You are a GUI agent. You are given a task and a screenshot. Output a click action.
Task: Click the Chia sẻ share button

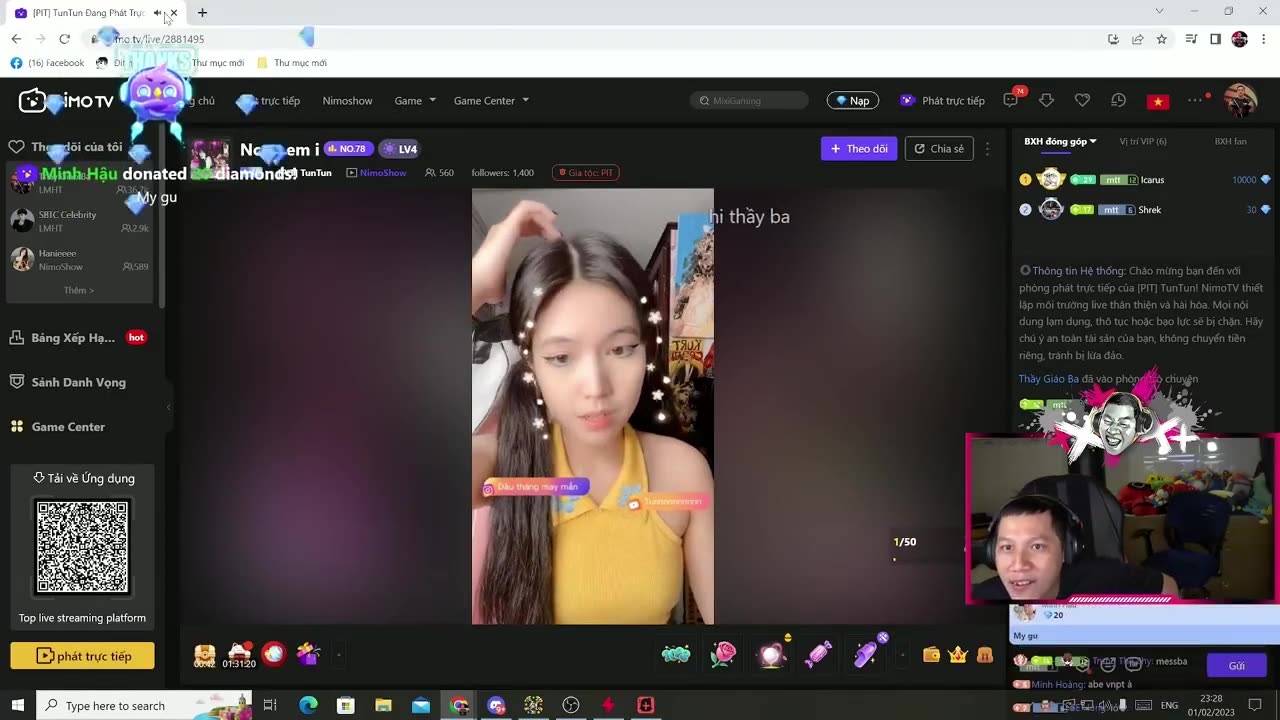pyautogui.click(x=939, y=149)
